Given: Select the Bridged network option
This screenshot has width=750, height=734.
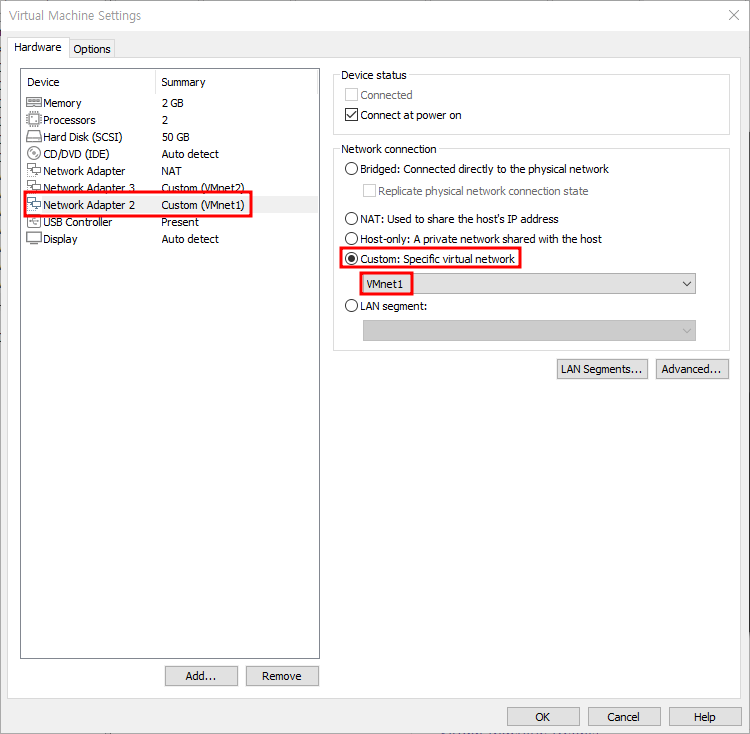Looking at the screenshot, I should (x=351, y=169).
